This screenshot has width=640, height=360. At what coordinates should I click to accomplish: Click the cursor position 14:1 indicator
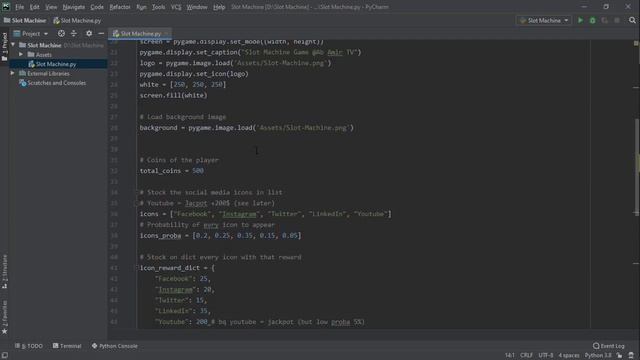click(x=509, y=356)
